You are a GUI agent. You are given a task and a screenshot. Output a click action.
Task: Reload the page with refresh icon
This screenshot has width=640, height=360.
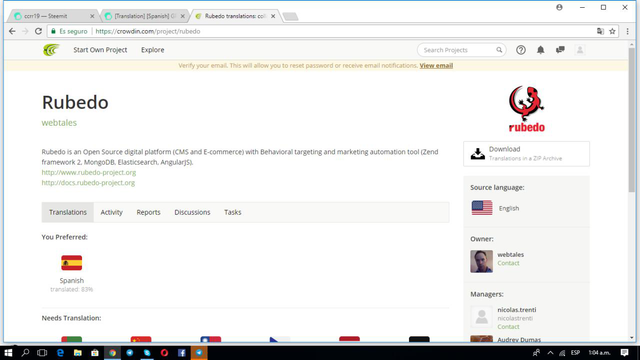coord(38,31)
